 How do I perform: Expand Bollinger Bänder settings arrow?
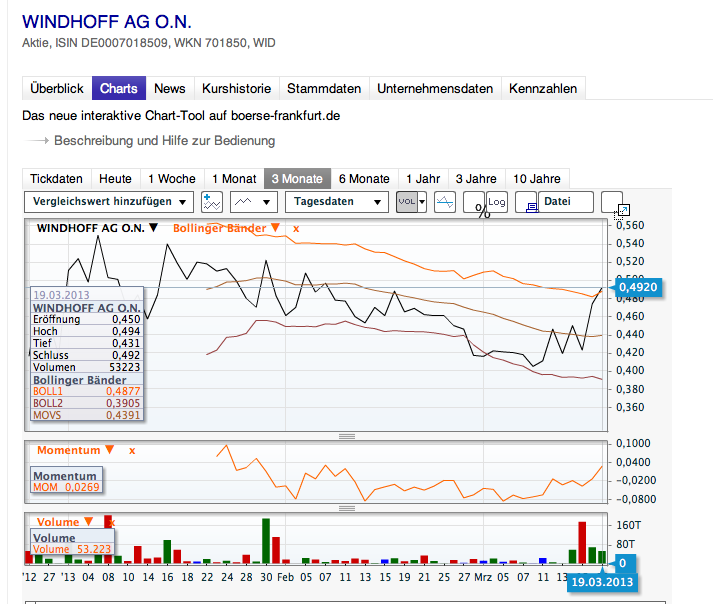275,227
